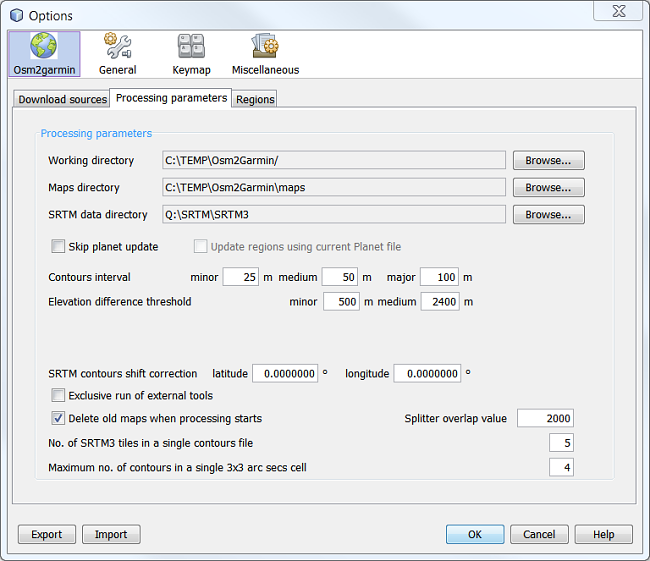The width and height of the screenshot is (650, 561).
Task: Close the Options dialog window
Action: point(618,10)
